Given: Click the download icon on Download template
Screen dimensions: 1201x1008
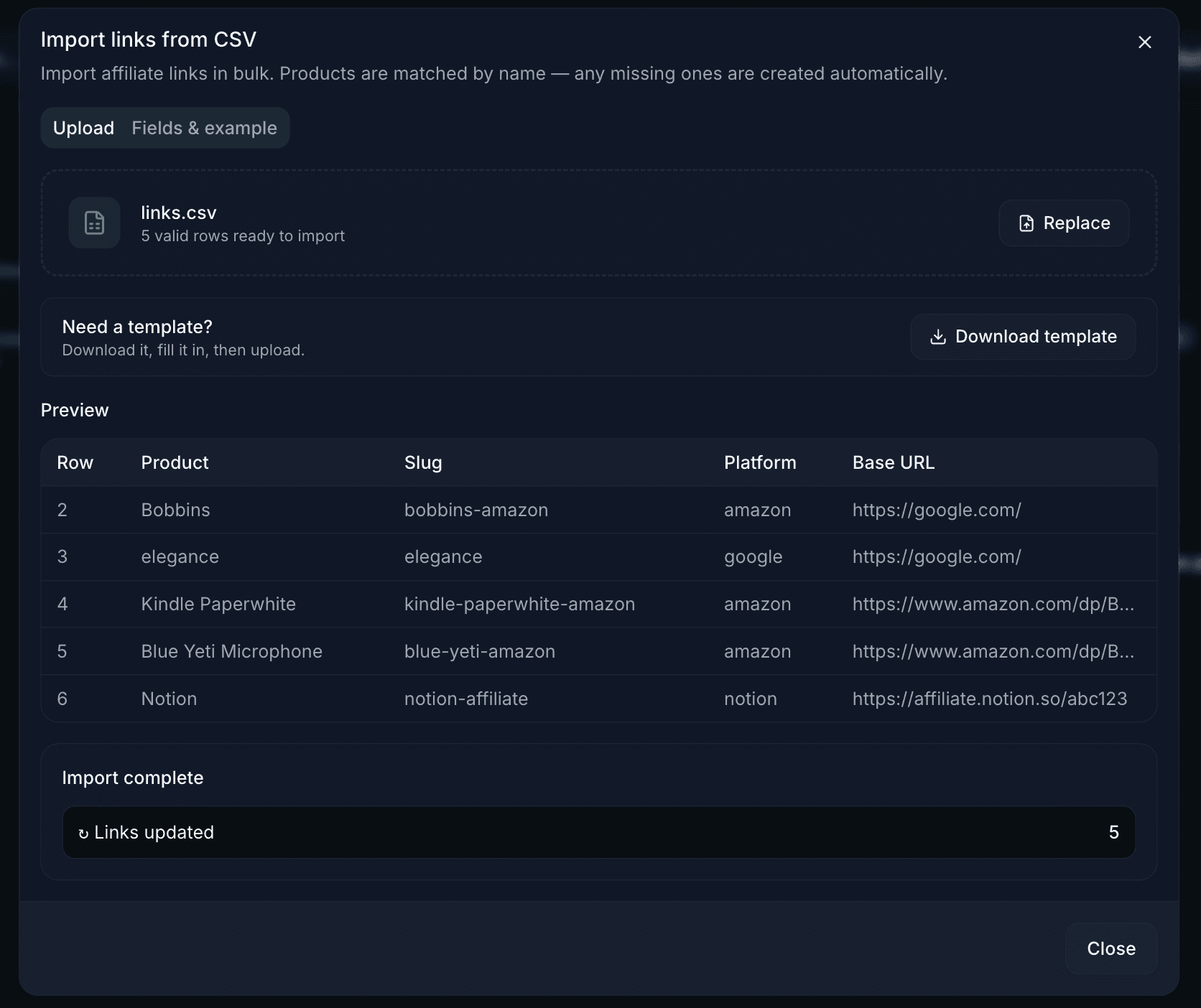Looking at the screenshot, I should [x=937, y=337].
